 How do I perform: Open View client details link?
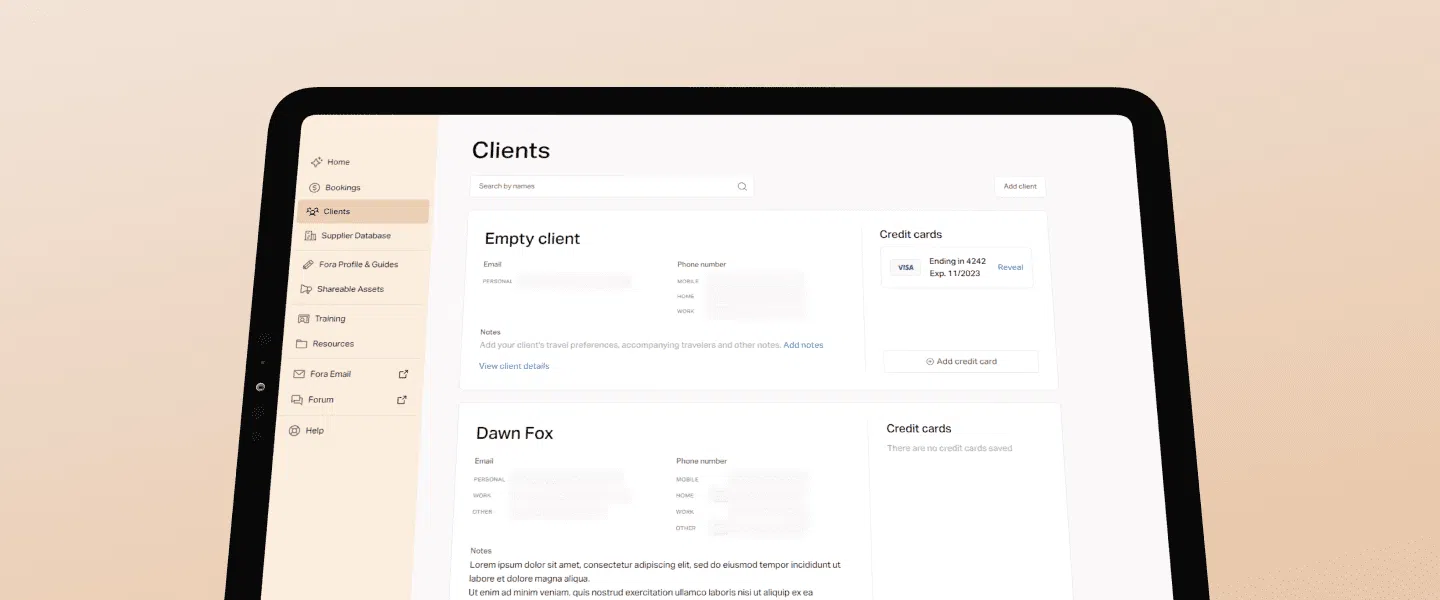click(514, 366)
